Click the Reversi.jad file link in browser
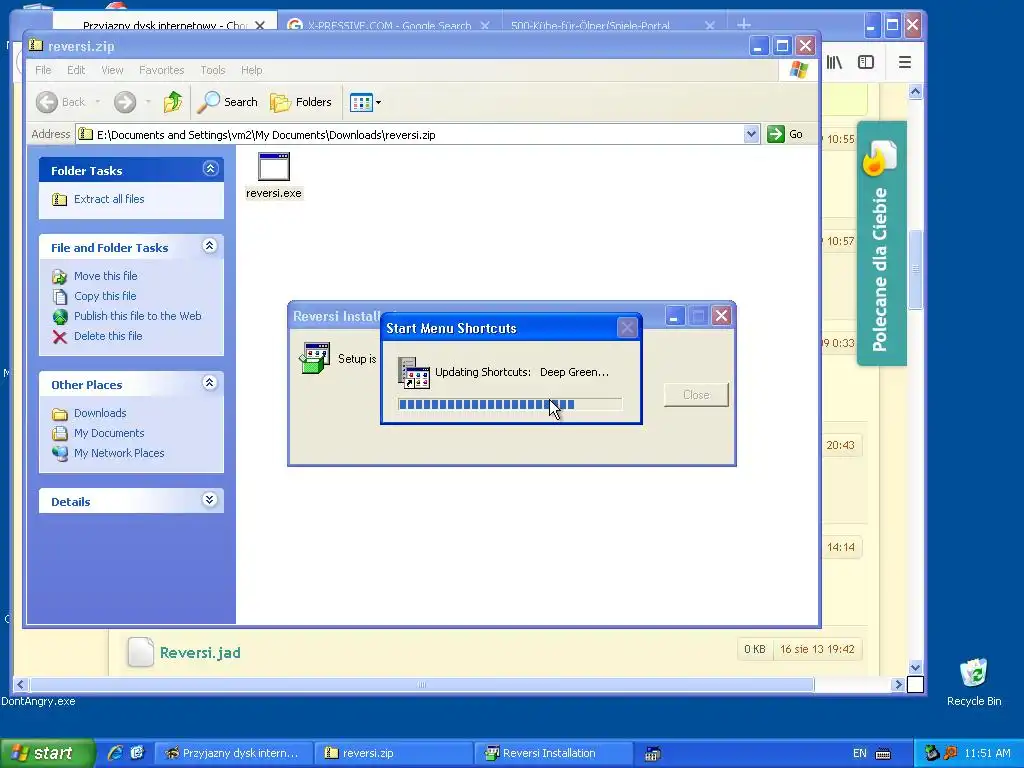The image size is (1024, 768). [x=200, y=652]
